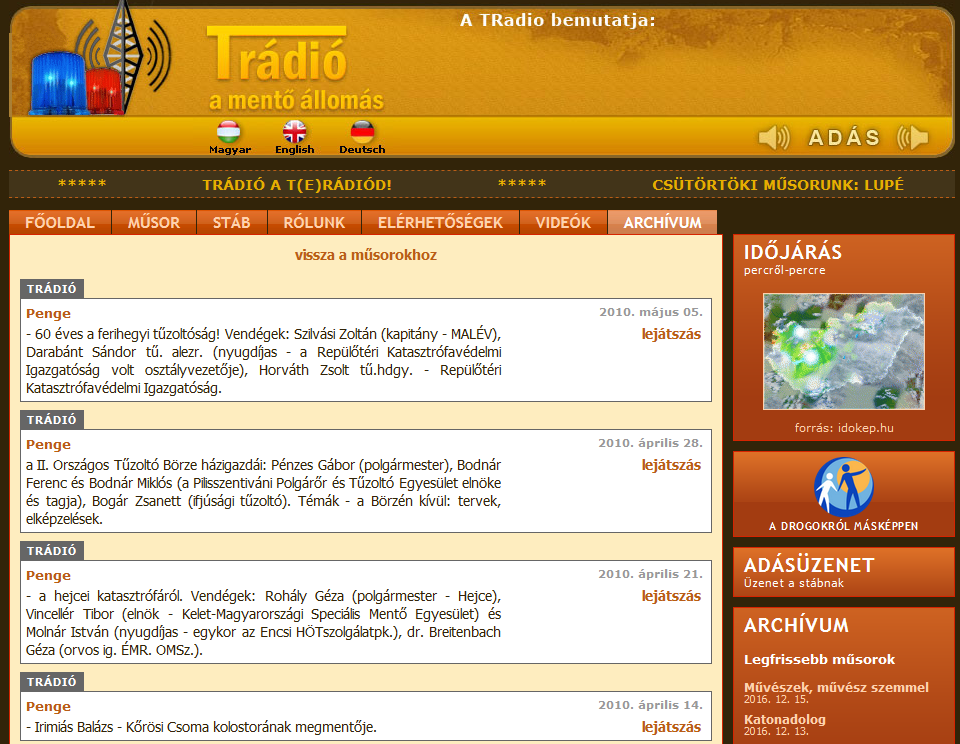The width and height of the screenshot is (960, 744).
Task: Click the speaker icon left of ADÁS
Action: 774,137
